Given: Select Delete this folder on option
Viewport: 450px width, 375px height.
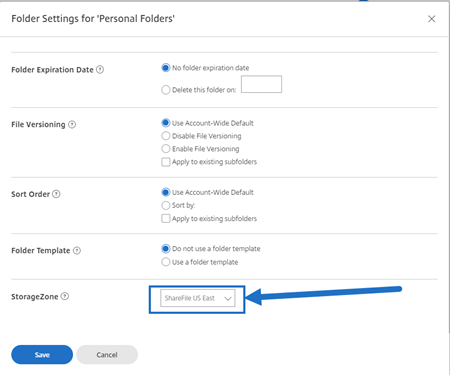Looking at the screenshot, I should pyautogui.click(x=166, y=90).
